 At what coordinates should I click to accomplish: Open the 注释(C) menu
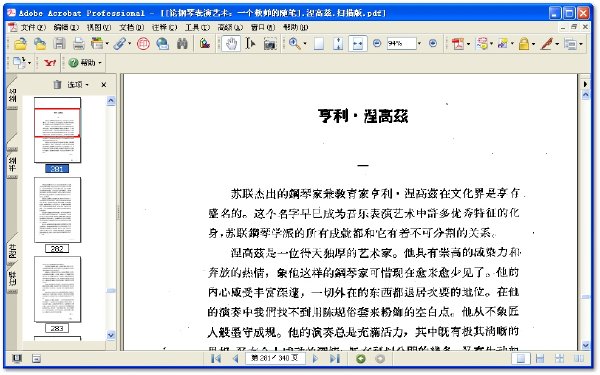coord(165,27)
